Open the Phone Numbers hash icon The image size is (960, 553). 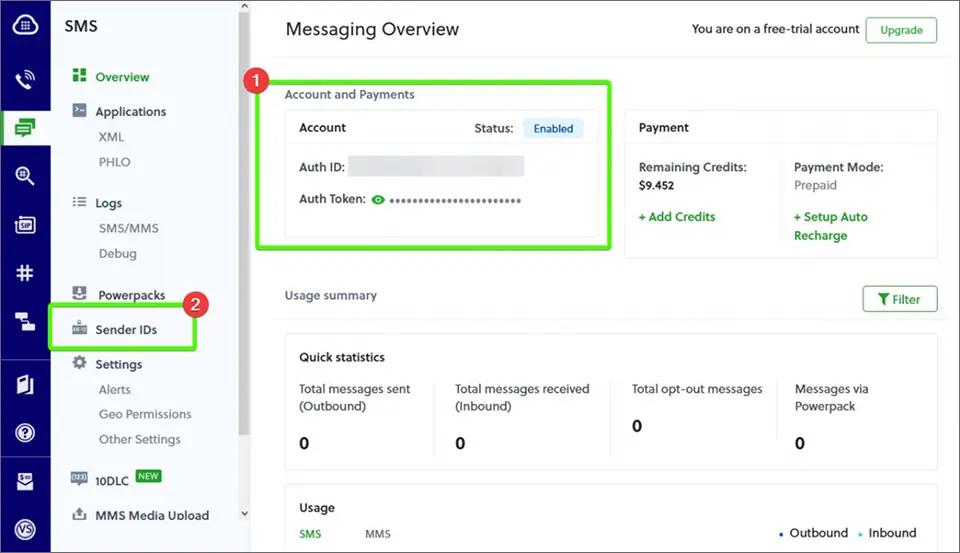click(25, 273)
